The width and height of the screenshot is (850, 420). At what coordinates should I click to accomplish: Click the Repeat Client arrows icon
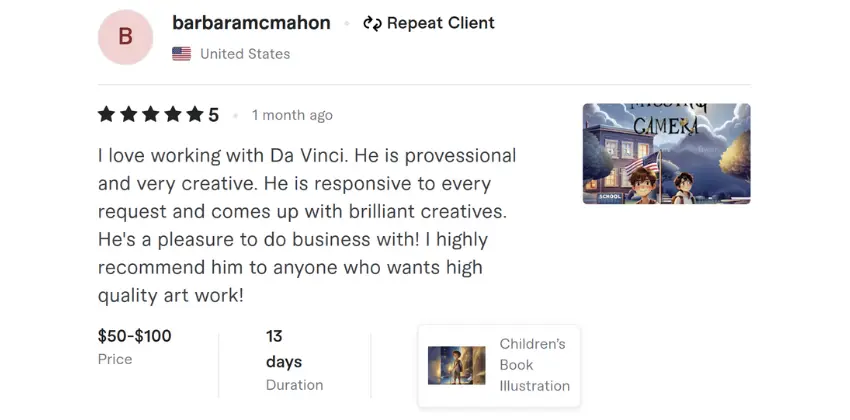pyautogui.click(x=372, y=23)
